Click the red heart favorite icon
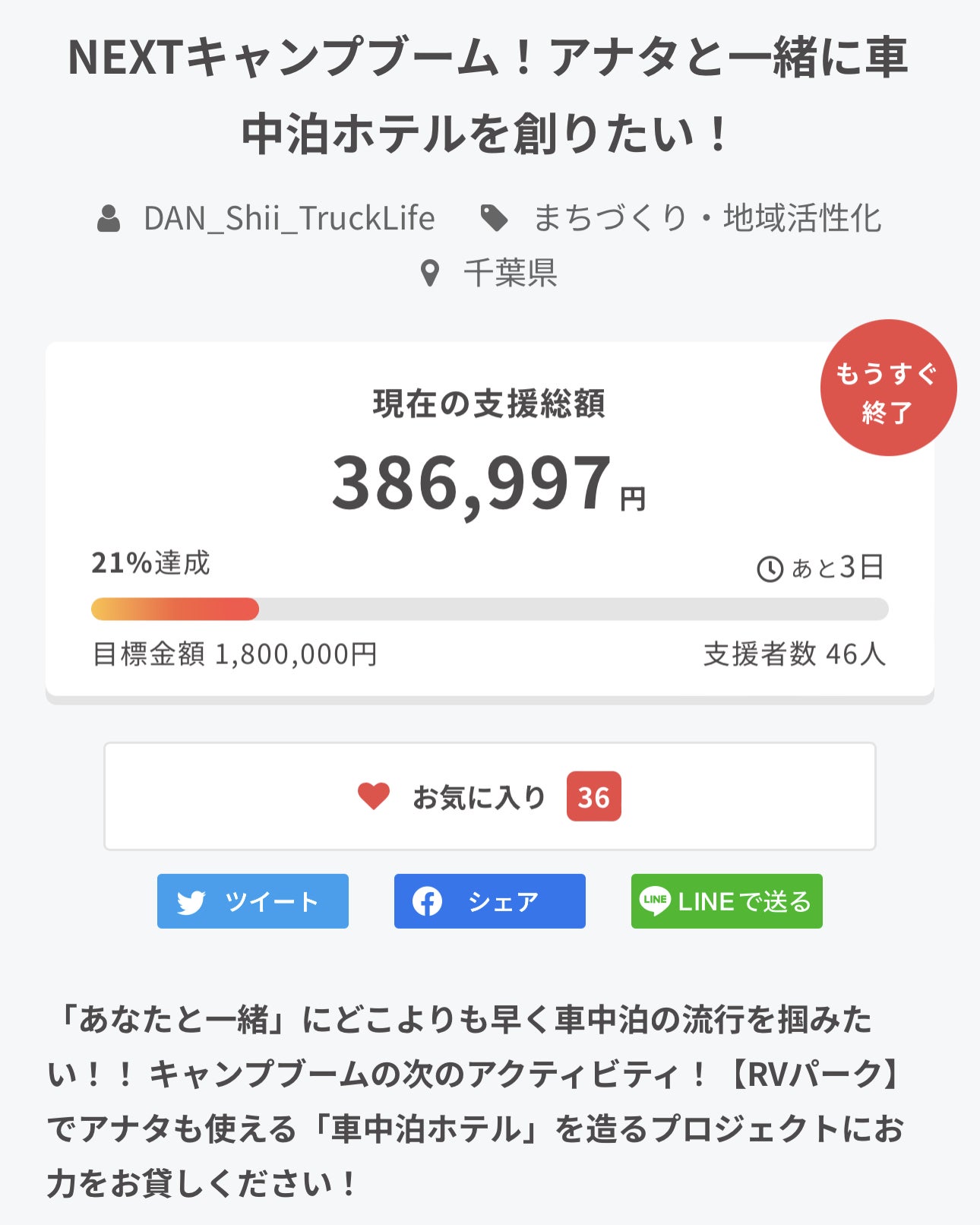 pos(374,796)
